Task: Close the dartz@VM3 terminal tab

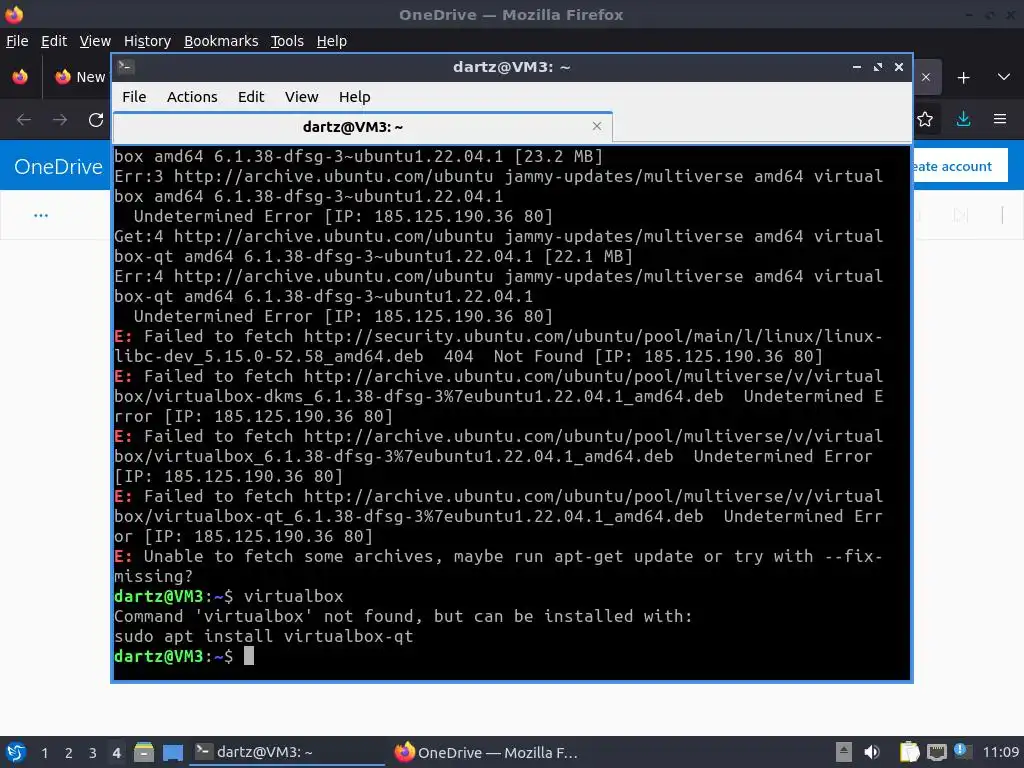Action: [596, 126]
